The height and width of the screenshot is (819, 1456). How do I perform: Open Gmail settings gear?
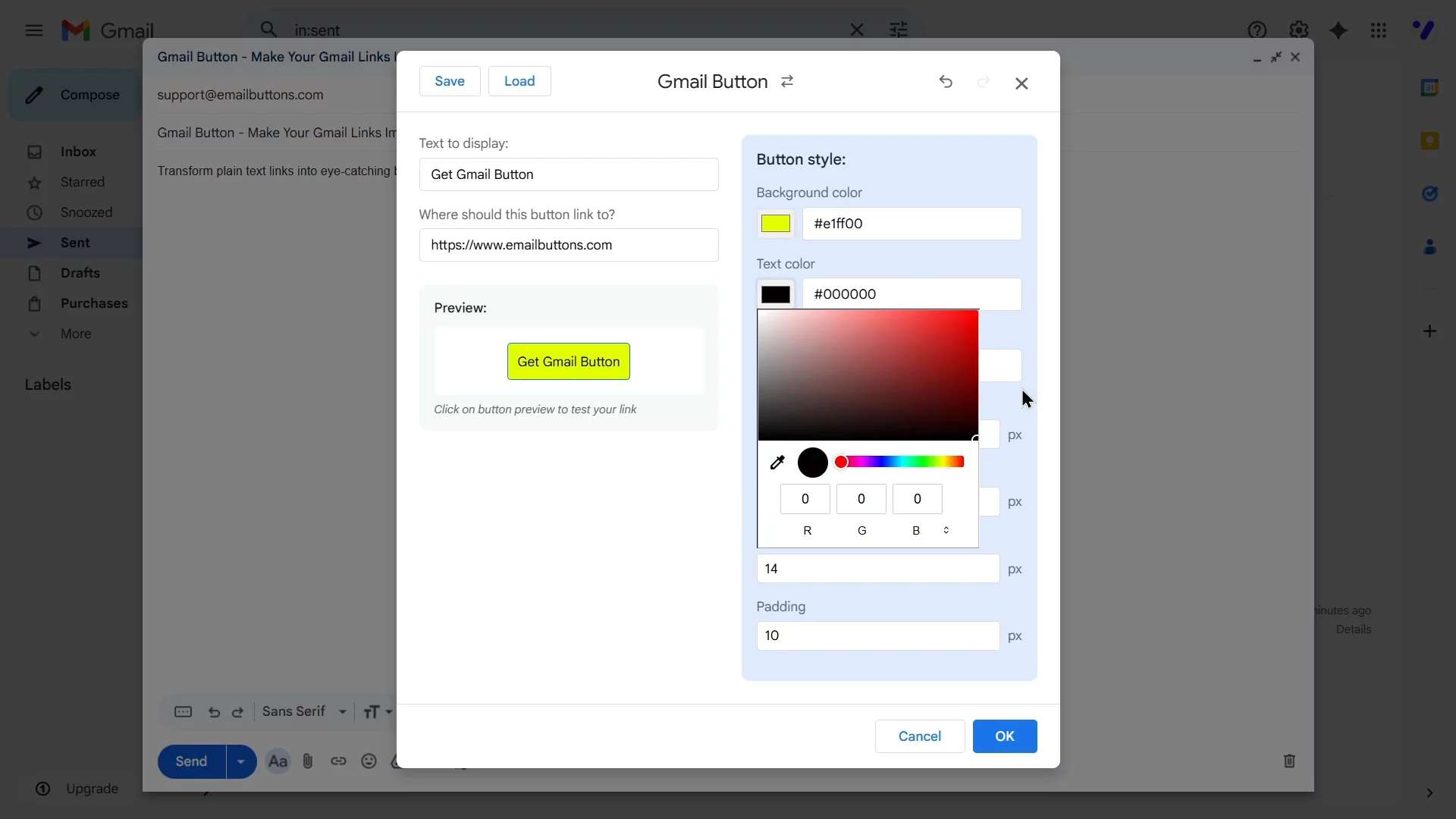point(1300,30)
